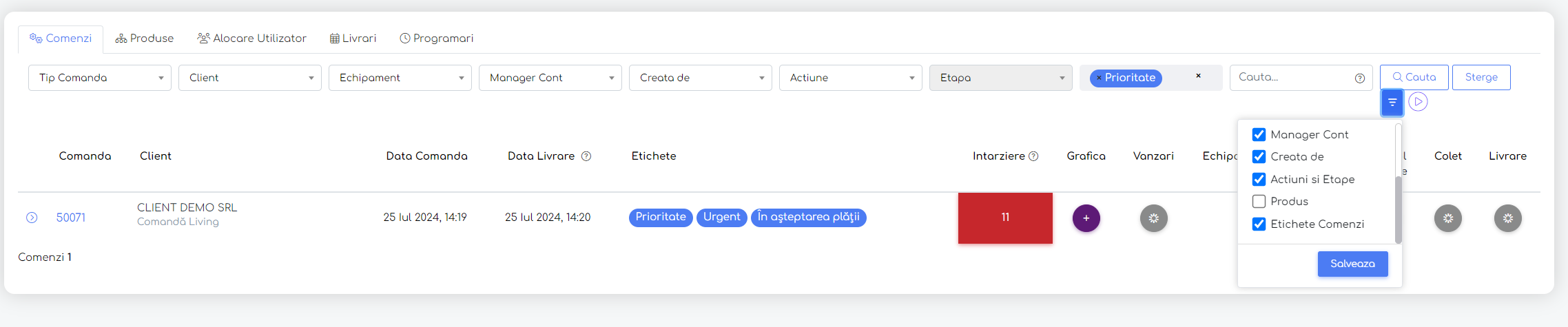Image resolution: width=1568 pixels, height=327 pixels.
Task: Open the Vanzari gear status icon
Action: [1153, 218]
